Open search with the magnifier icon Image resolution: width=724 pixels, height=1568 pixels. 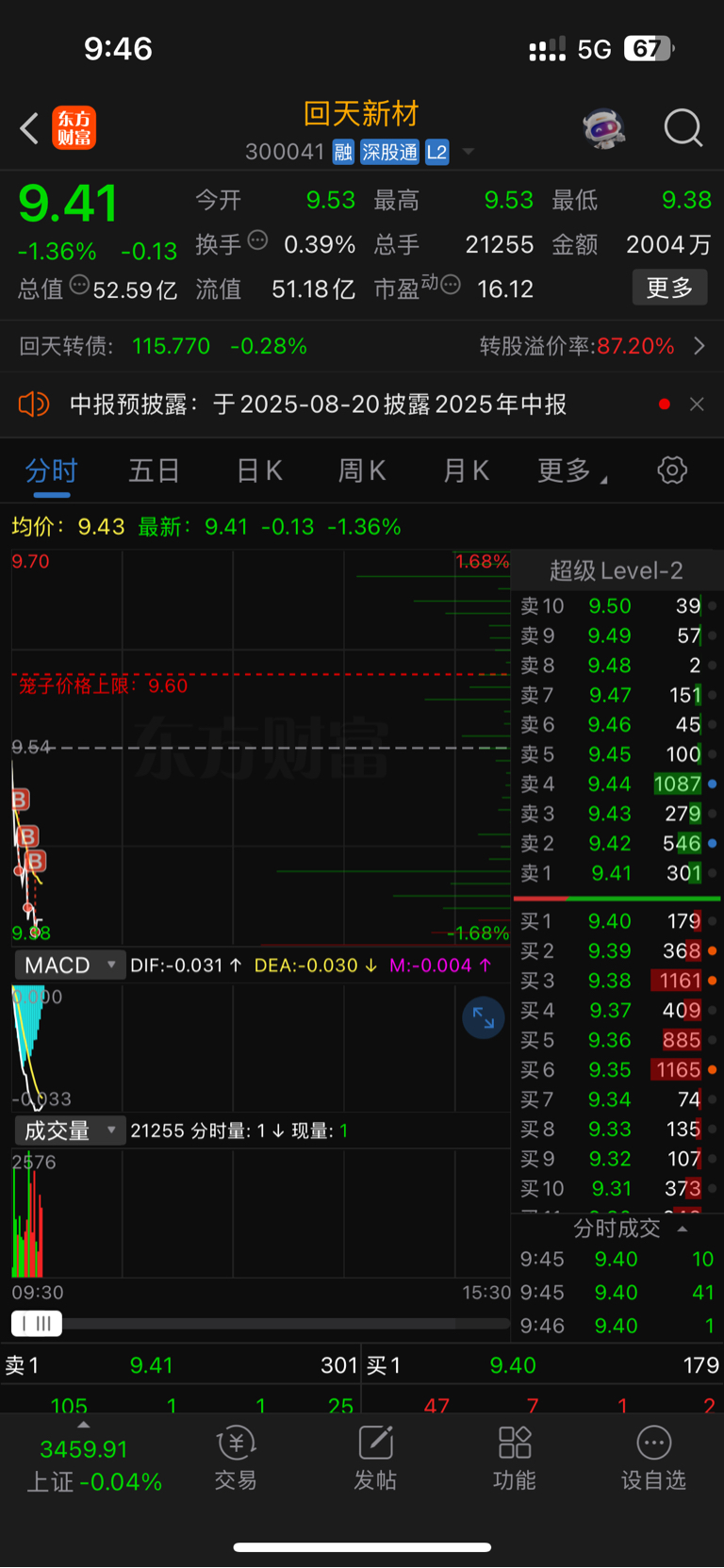(683, 128)
